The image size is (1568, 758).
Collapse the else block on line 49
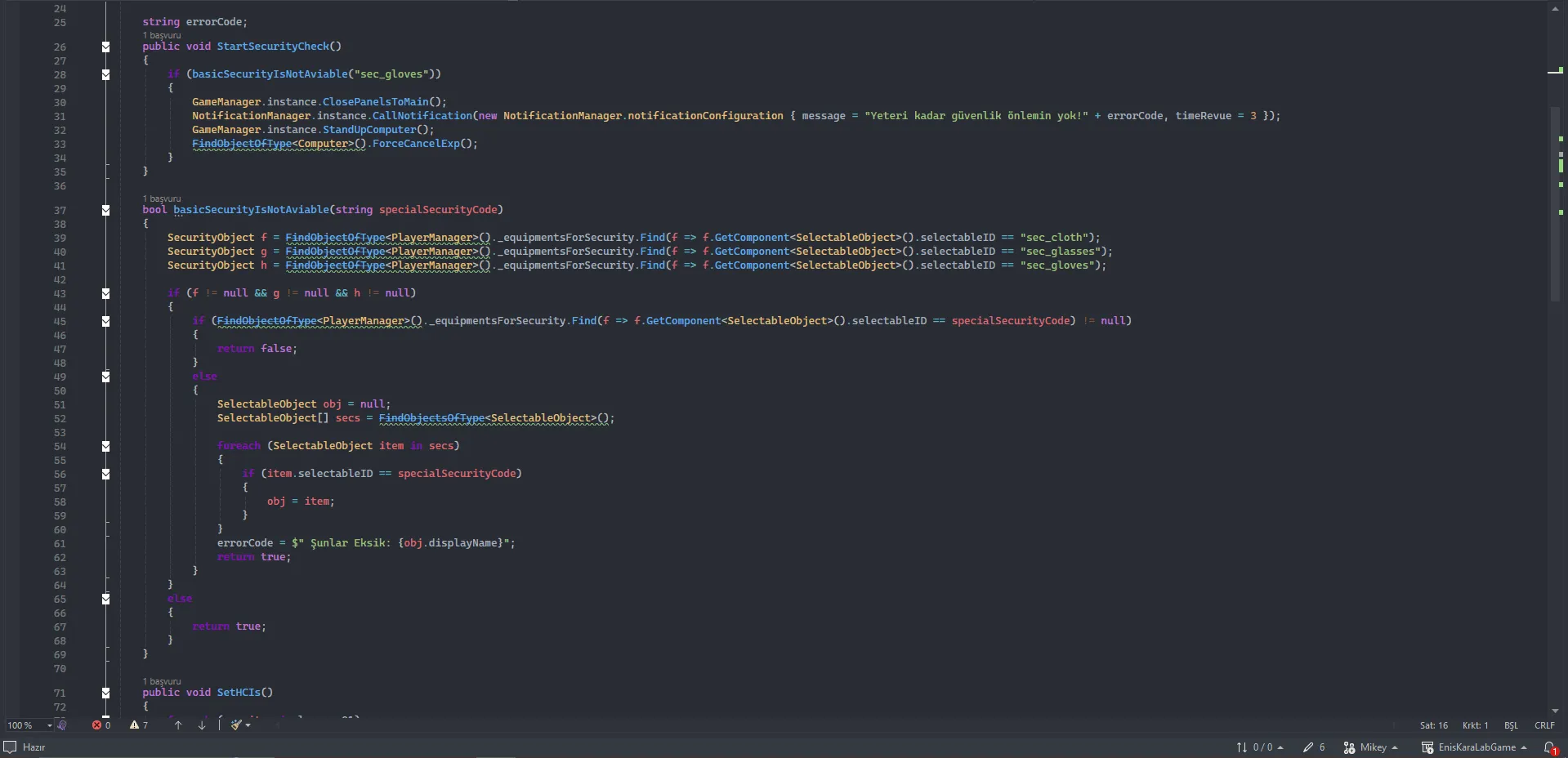tap(105, 377)
